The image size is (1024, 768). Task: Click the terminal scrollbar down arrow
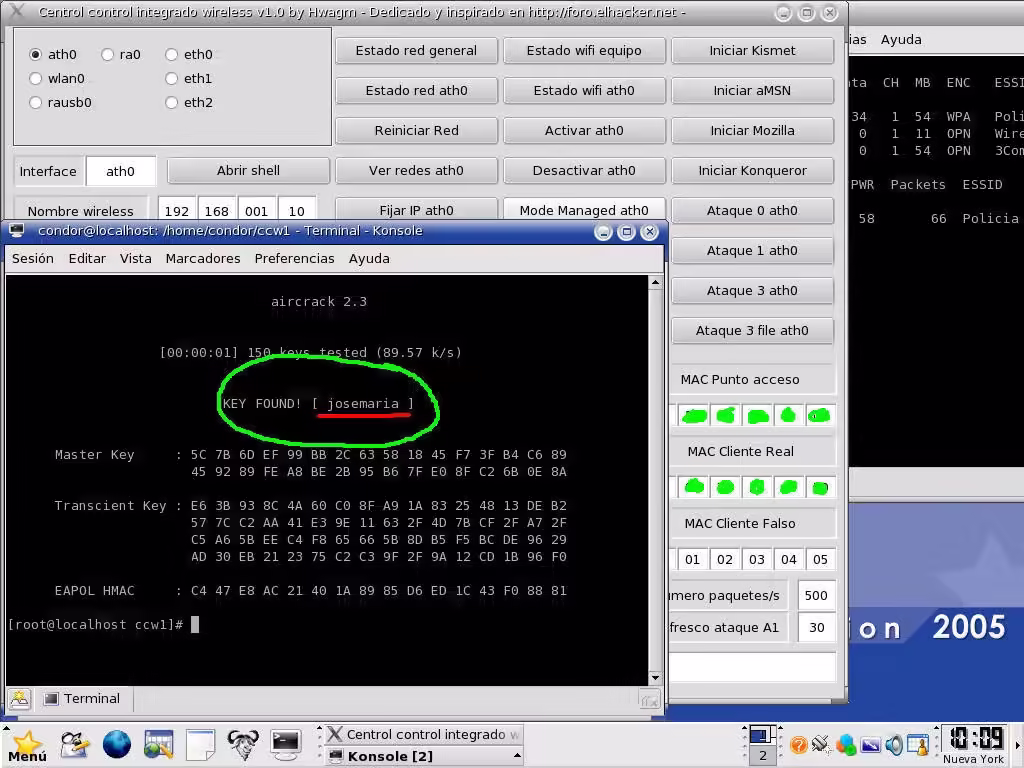point(655,677)
